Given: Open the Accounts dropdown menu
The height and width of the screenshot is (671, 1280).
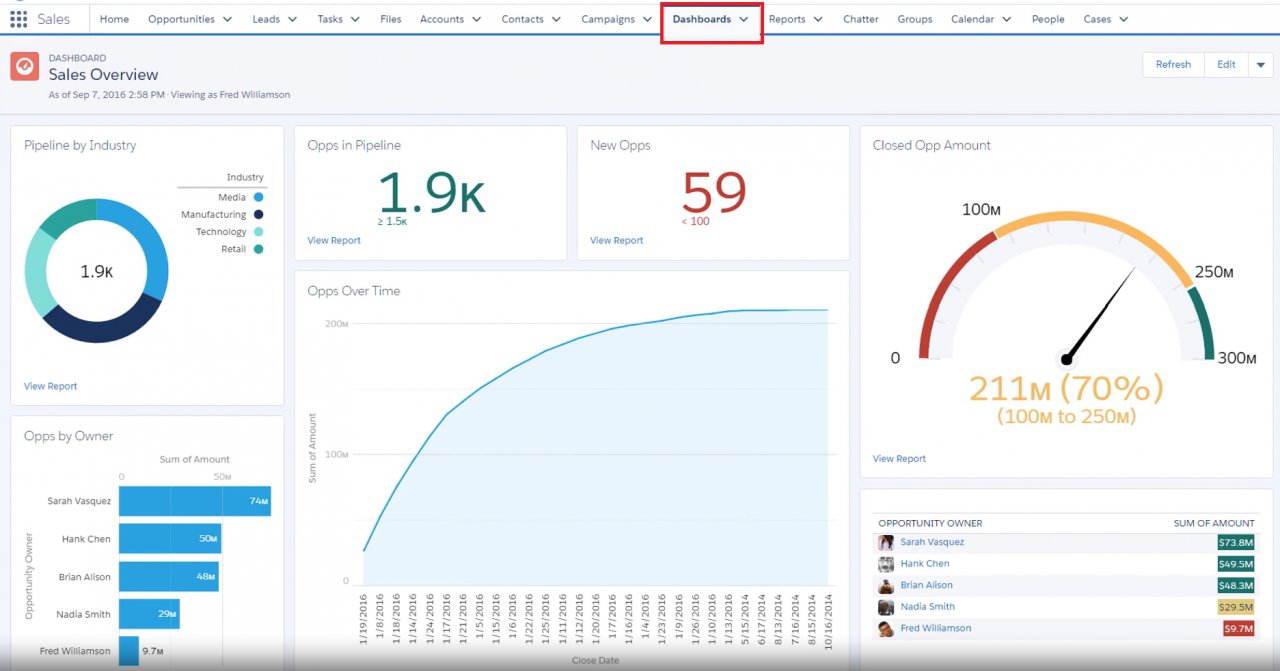Looking at the screenshot, I should click(x=475, y=18).
